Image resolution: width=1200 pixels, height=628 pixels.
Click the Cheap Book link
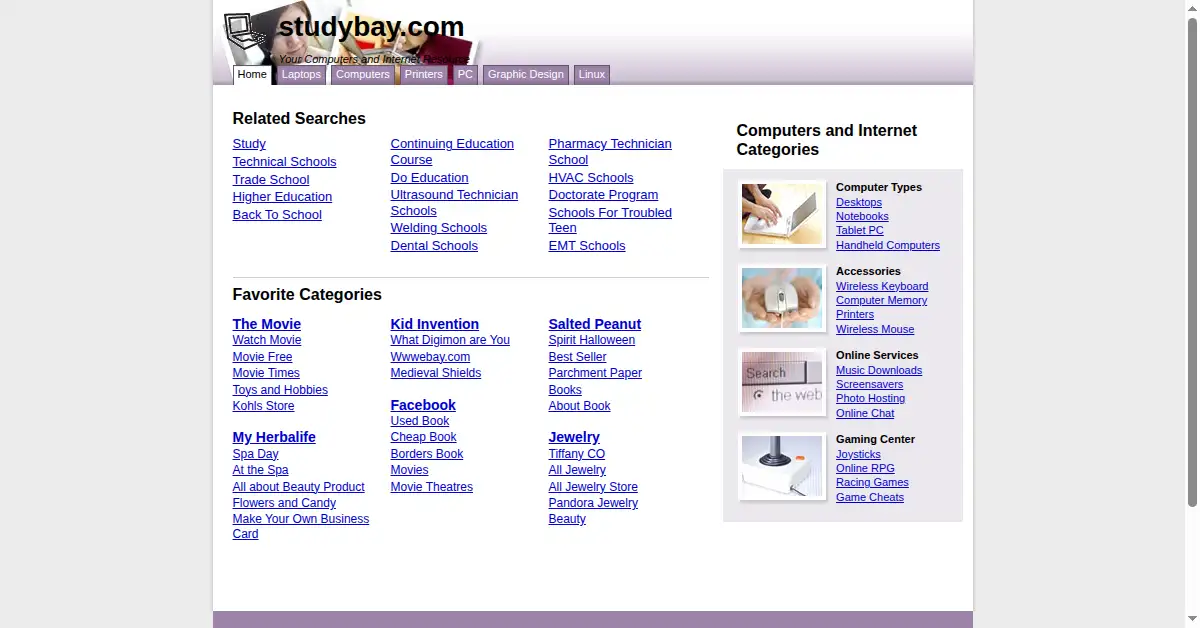424,437
